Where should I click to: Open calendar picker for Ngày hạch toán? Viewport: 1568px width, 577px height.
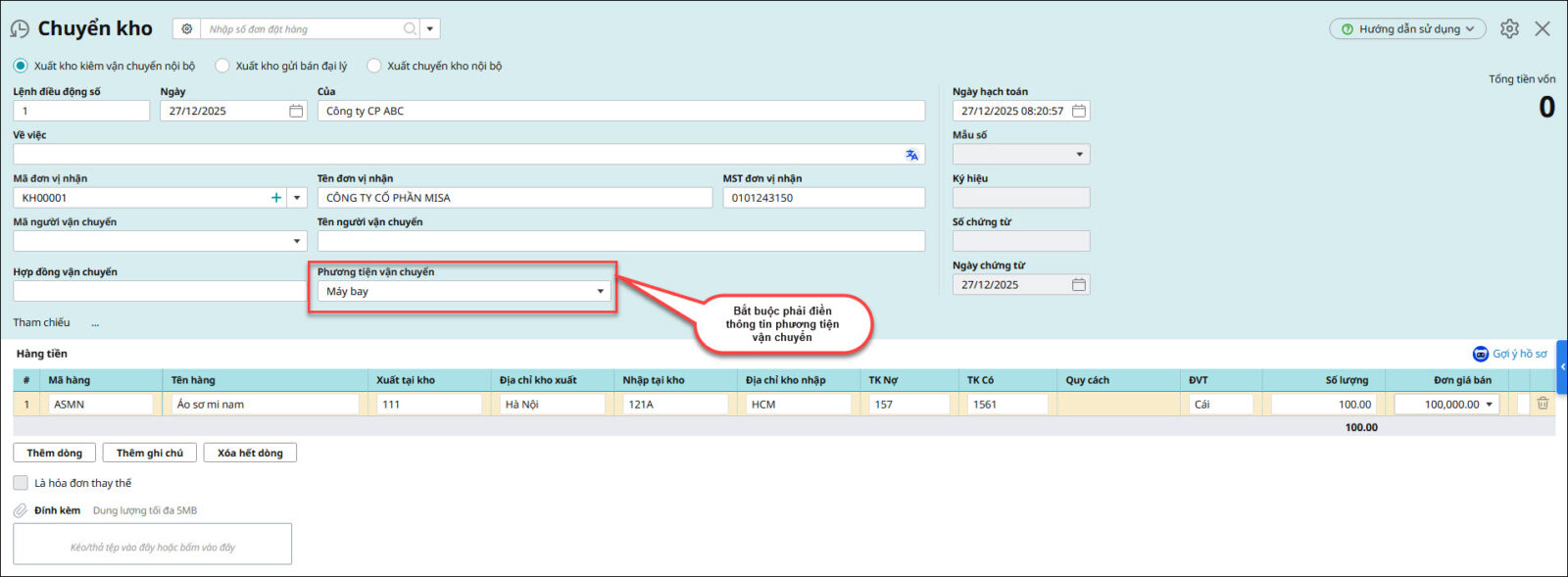point(1079,112)
